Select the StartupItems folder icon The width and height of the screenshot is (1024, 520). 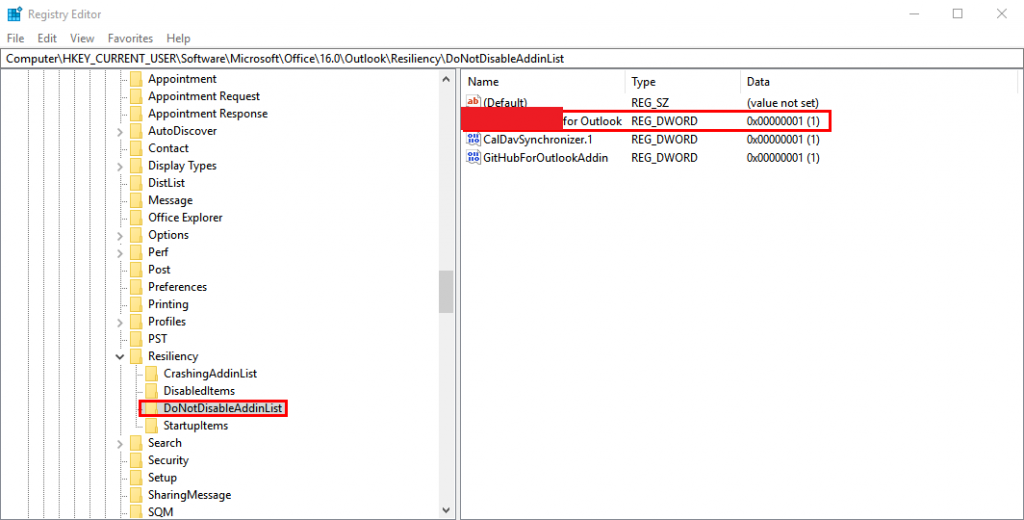coord(152,425)
